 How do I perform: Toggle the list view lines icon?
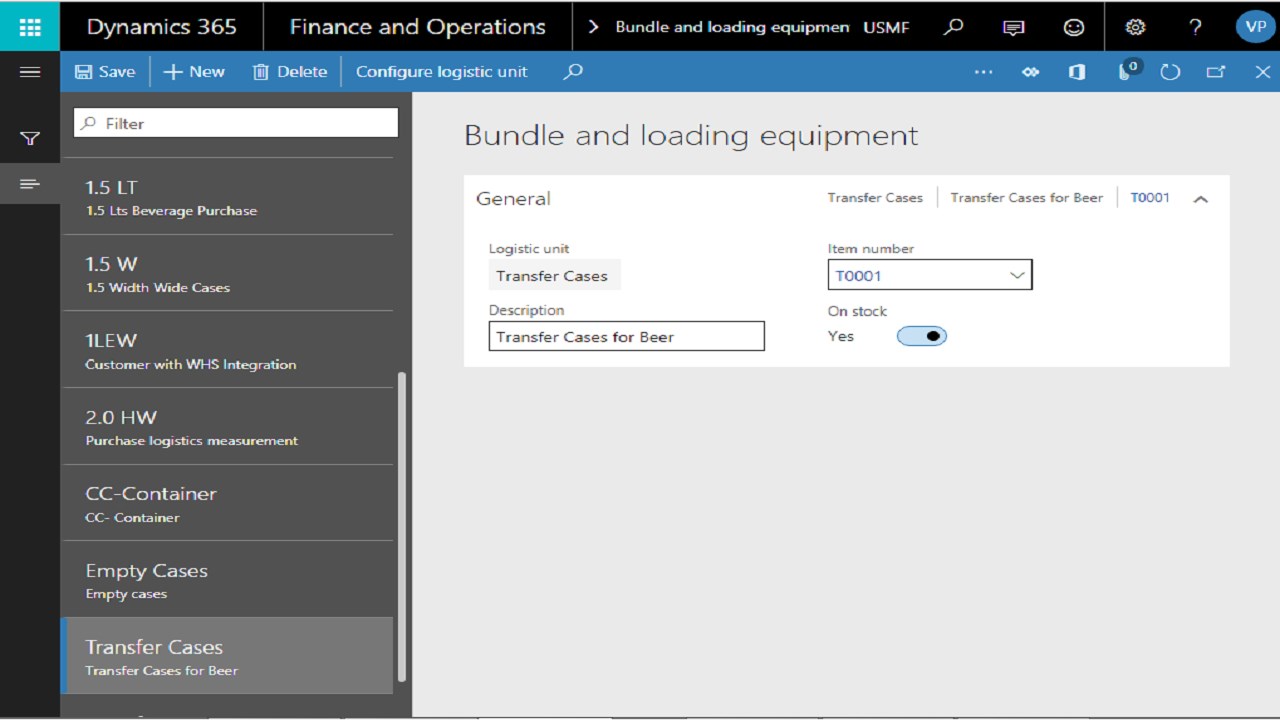pyautogui.click(x=30, y=184)
